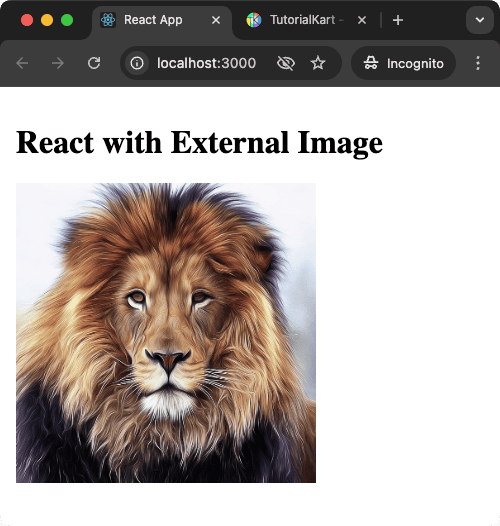This screenshot has width=500, height=526.
Task: Open Chrome three-dot menu
Action: pos(478,63)
